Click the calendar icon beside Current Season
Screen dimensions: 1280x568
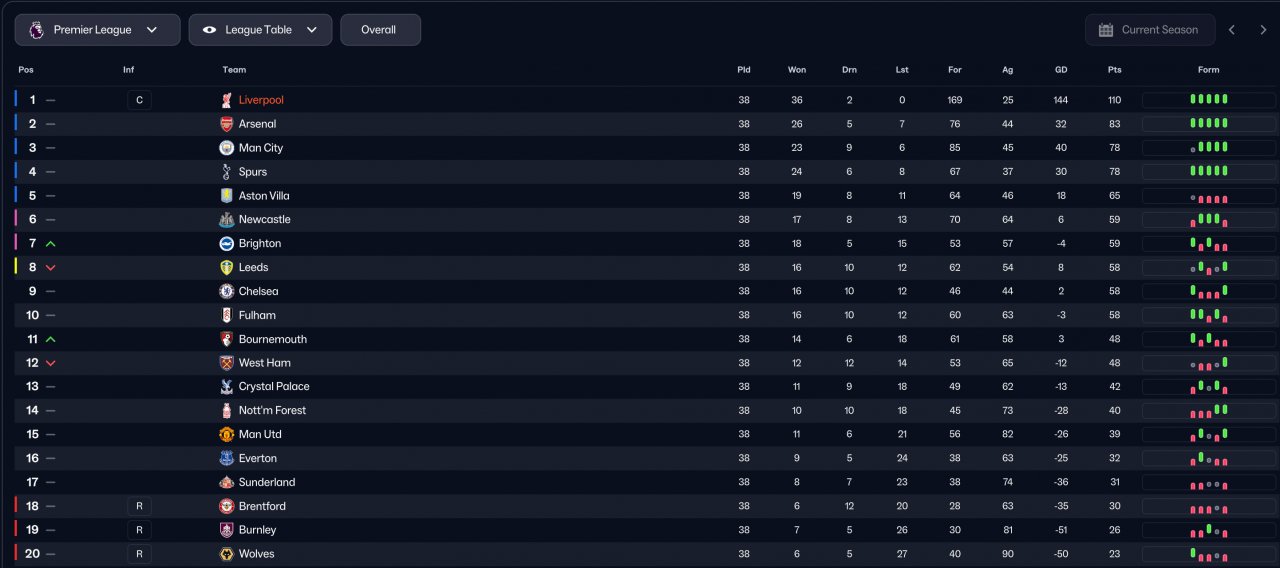coord(1106,30)
